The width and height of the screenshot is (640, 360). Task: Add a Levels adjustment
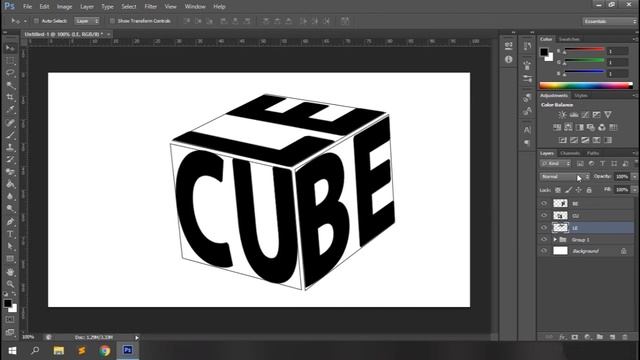(x=574, y=115)
